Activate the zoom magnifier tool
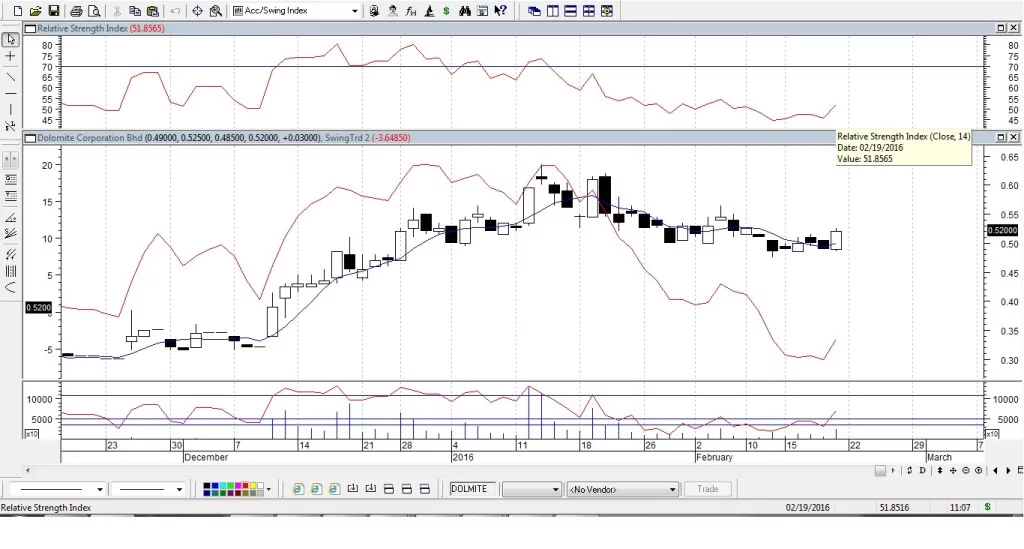Screen dimensions: 1024x549 (216, 11)
